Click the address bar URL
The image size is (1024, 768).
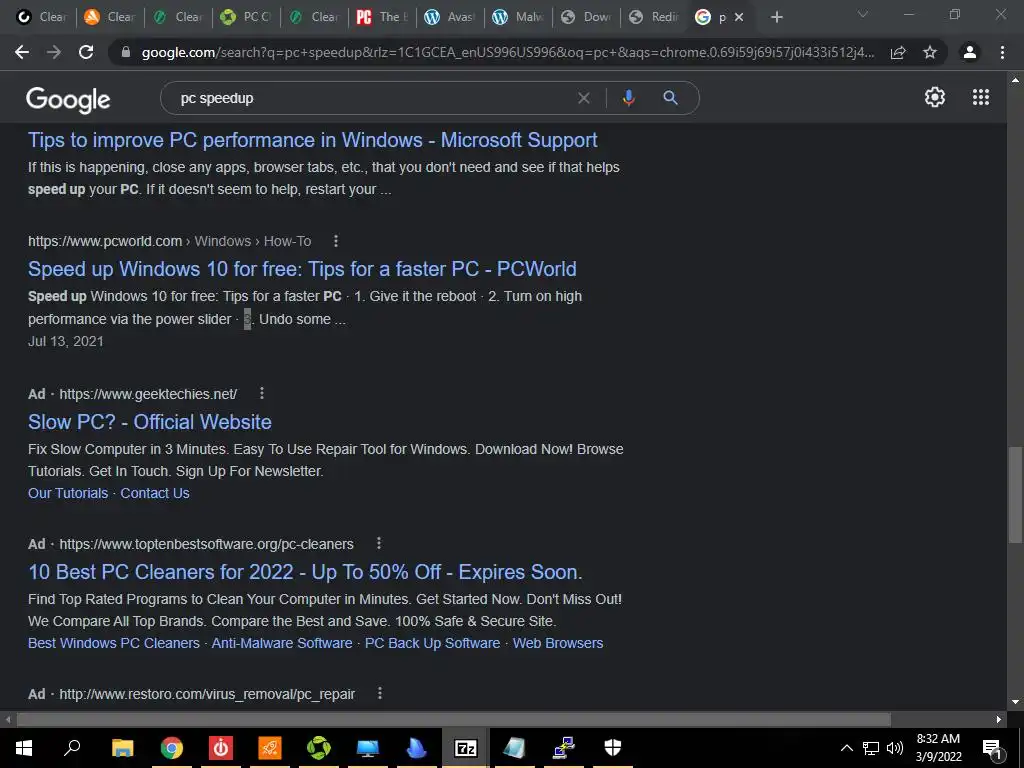[507, 52]
